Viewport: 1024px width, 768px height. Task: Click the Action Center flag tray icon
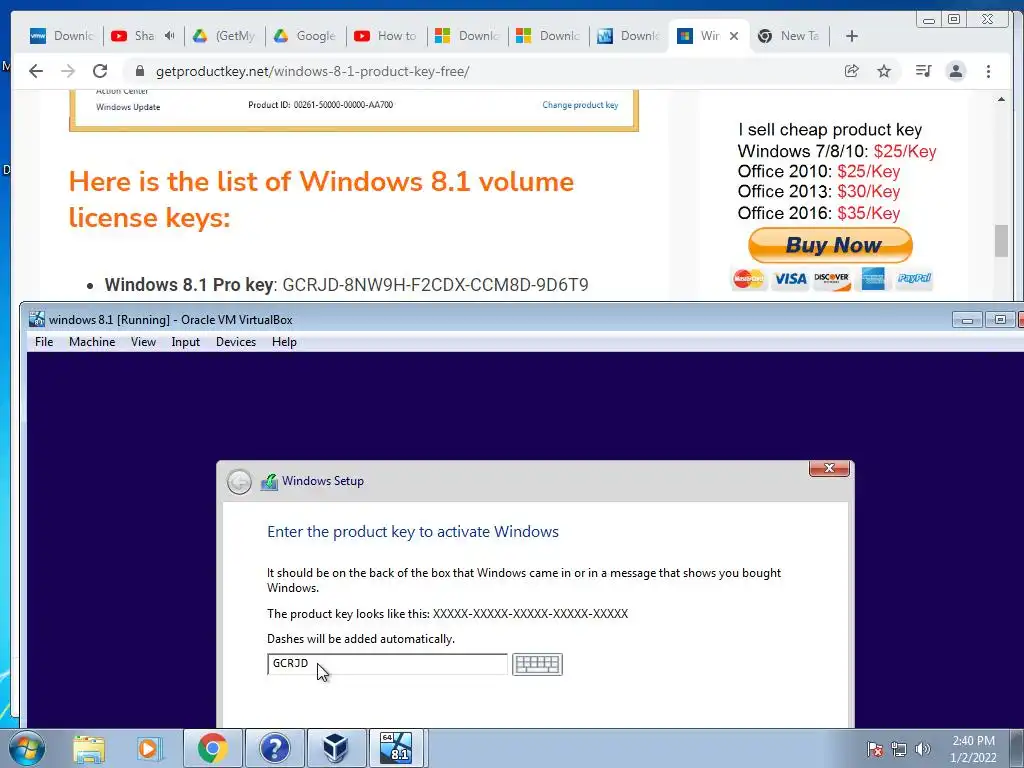click(x=875, y=749)
